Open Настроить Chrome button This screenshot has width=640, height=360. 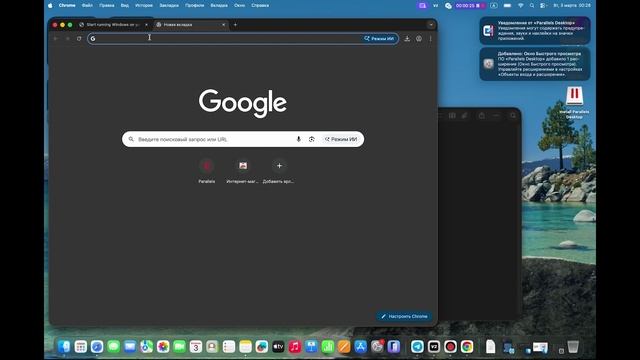pyautogui.click(x=404, y=316)
